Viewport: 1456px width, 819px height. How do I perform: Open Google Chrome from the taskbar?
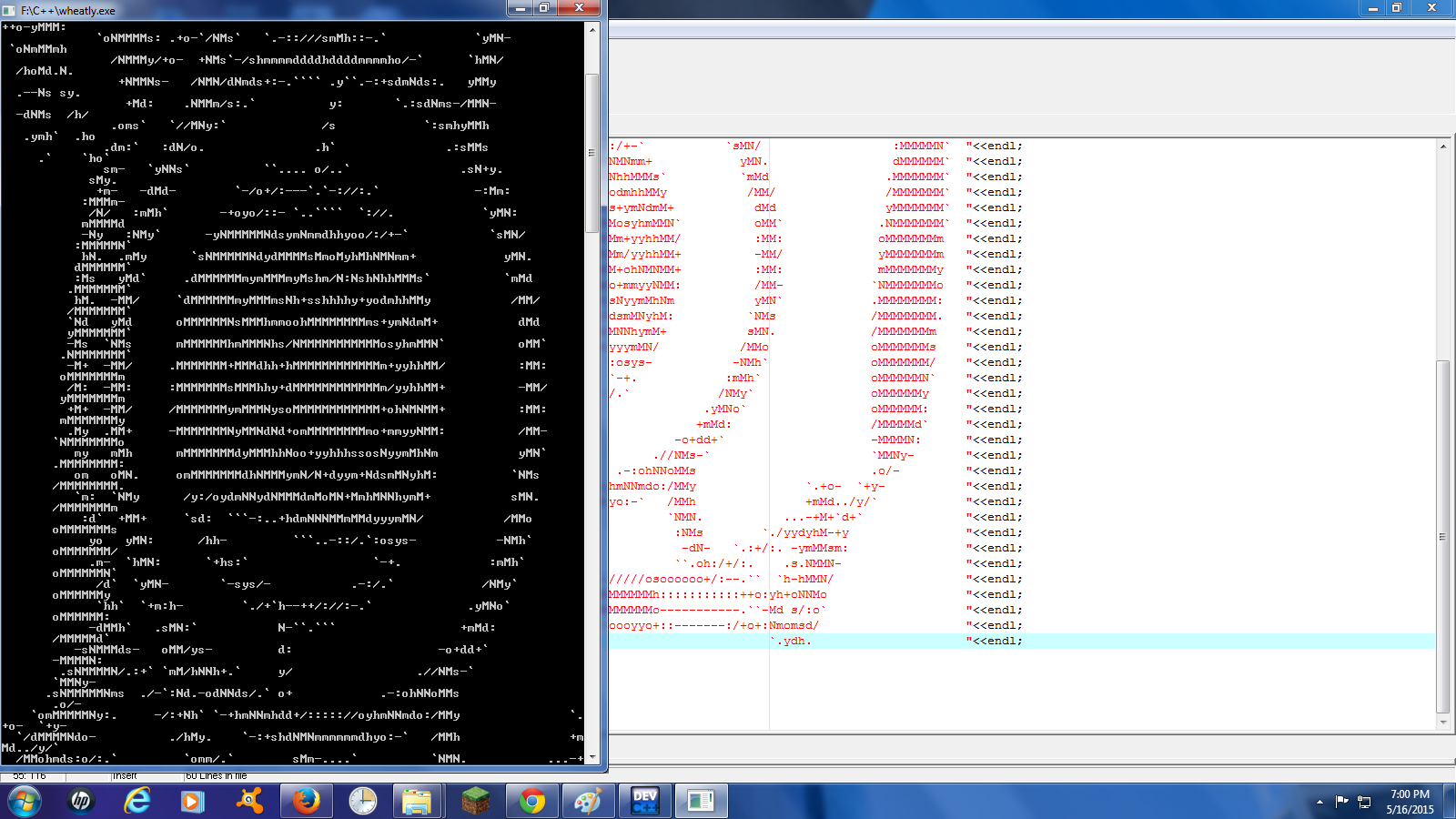pos(532,801)
